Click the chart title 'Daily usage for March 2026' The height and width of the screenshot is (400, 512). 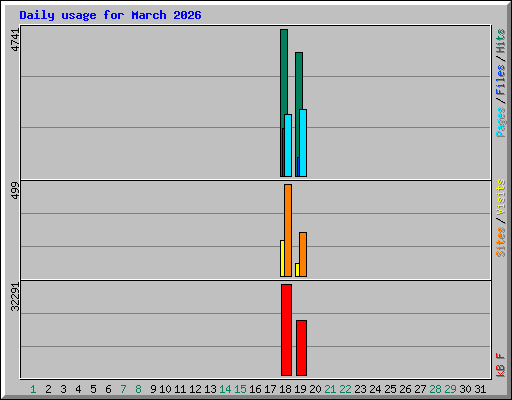click(x=110, y=15)
